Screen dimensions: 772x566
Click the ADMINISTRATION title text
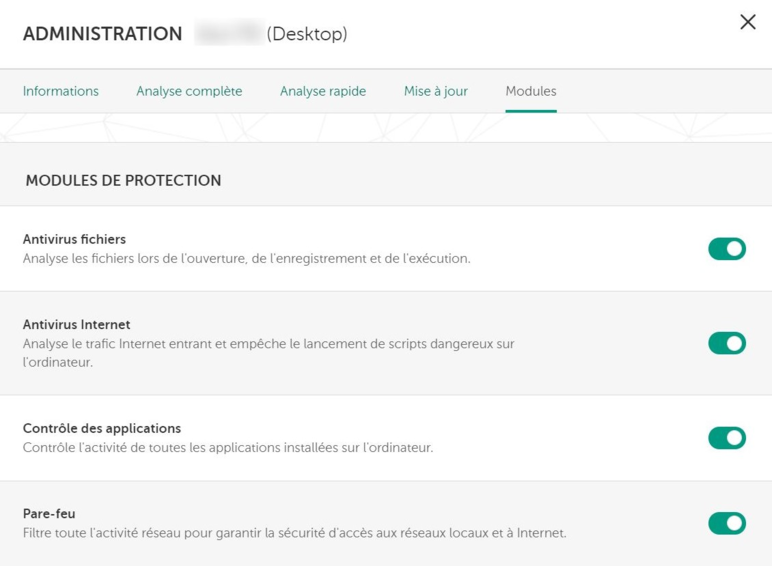[x=102, y=34]
